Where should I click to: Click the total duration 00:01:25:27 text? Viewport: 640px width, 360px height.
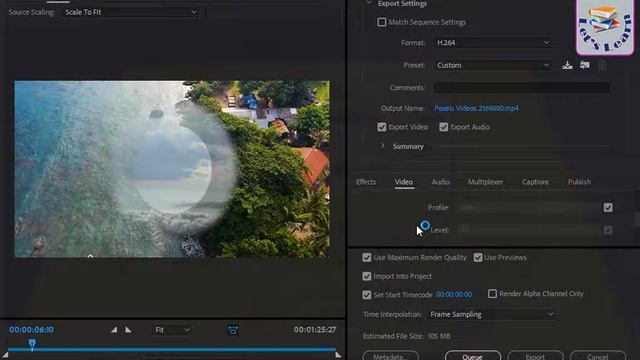click(x=315, y=329)
